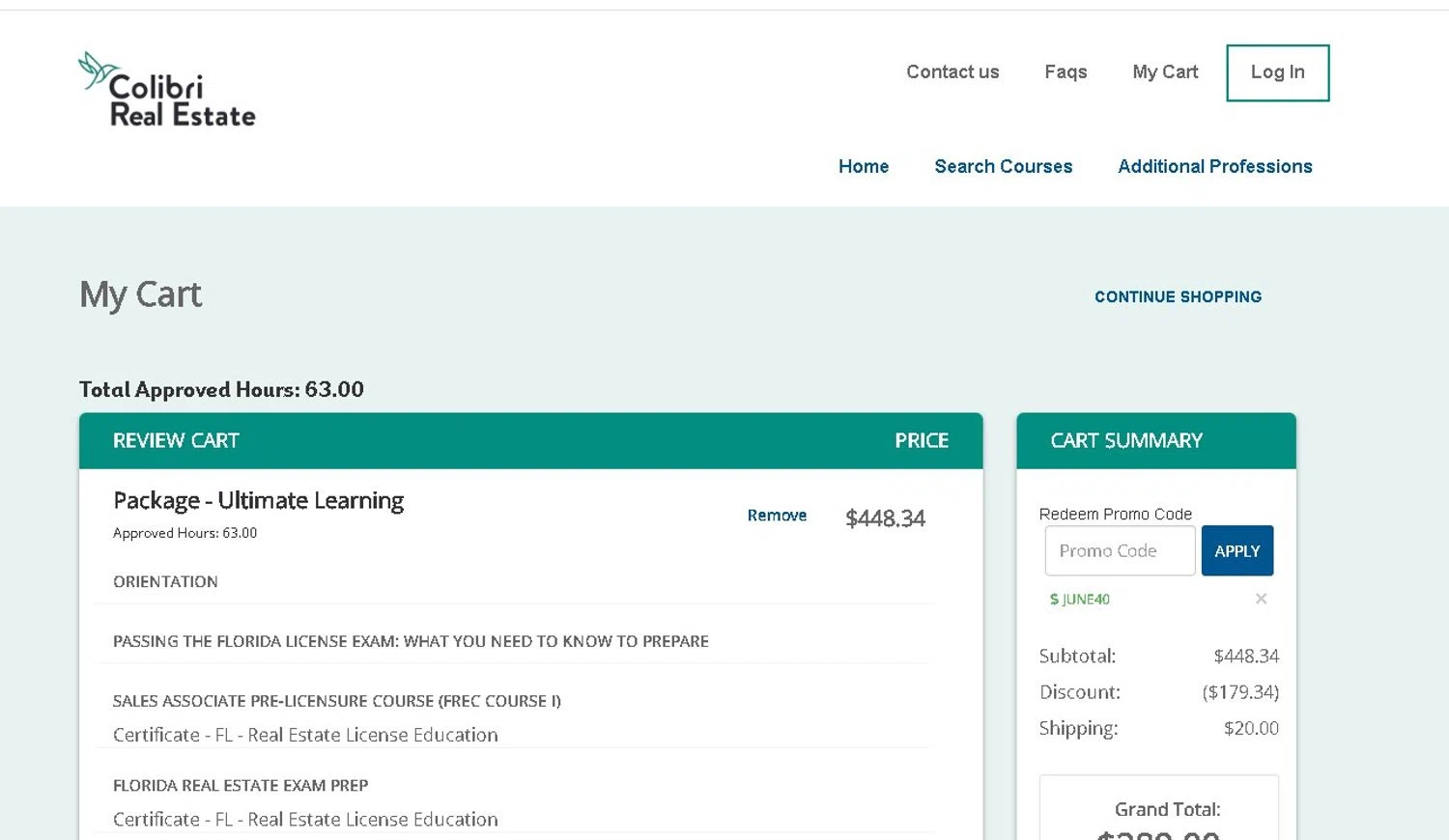1449x840 pixels.
Task: Click the Redeem Promo Code label
Action: point(1115,514)
